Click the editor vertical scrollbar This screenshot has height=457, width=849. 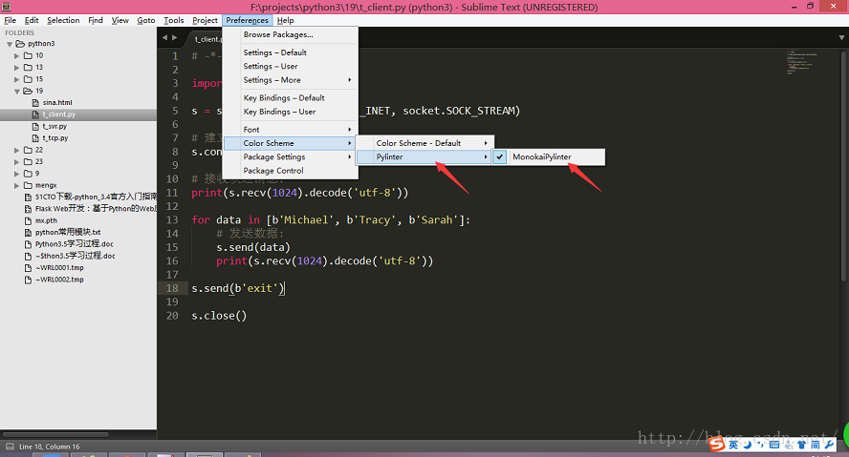tap(844, 165)
